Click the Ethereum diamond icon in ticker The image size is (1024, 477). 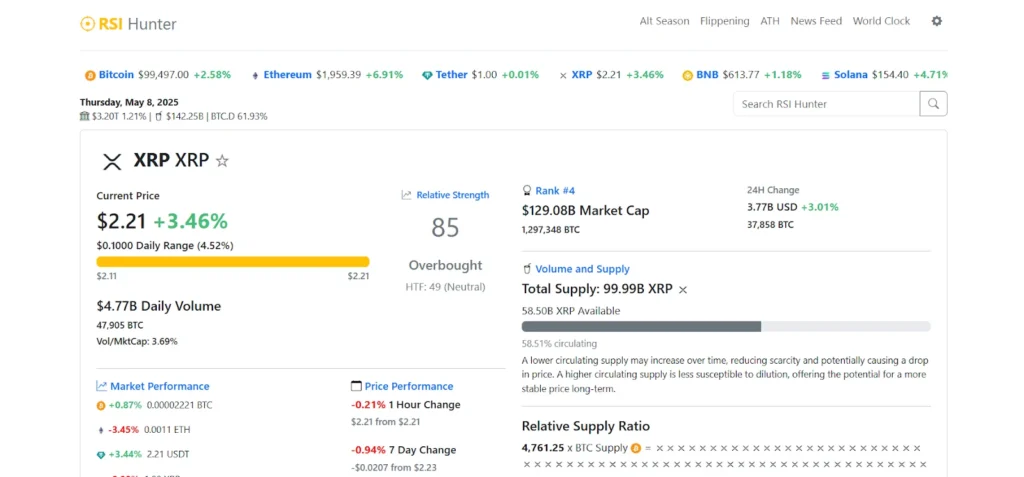[x=255, y=75]
